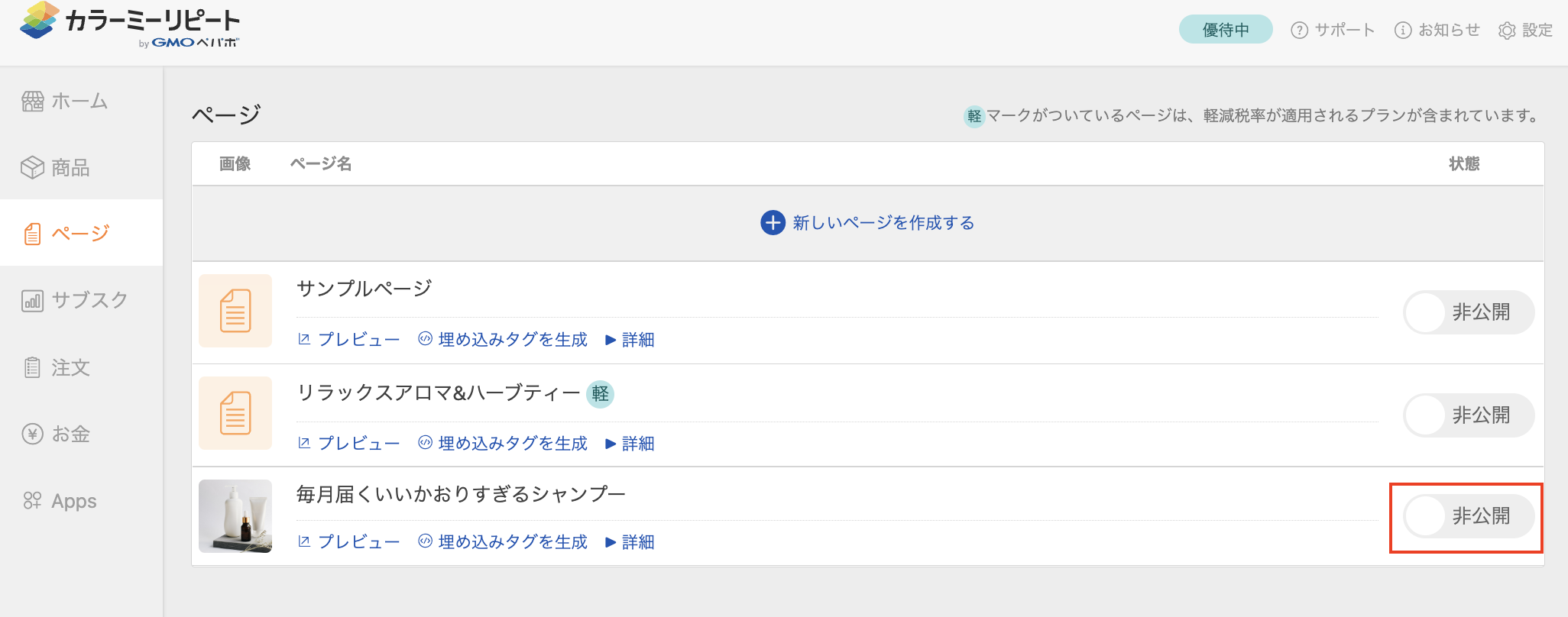Open notifications via the info icon
1568x617 pixels.
pos(1403,31)
